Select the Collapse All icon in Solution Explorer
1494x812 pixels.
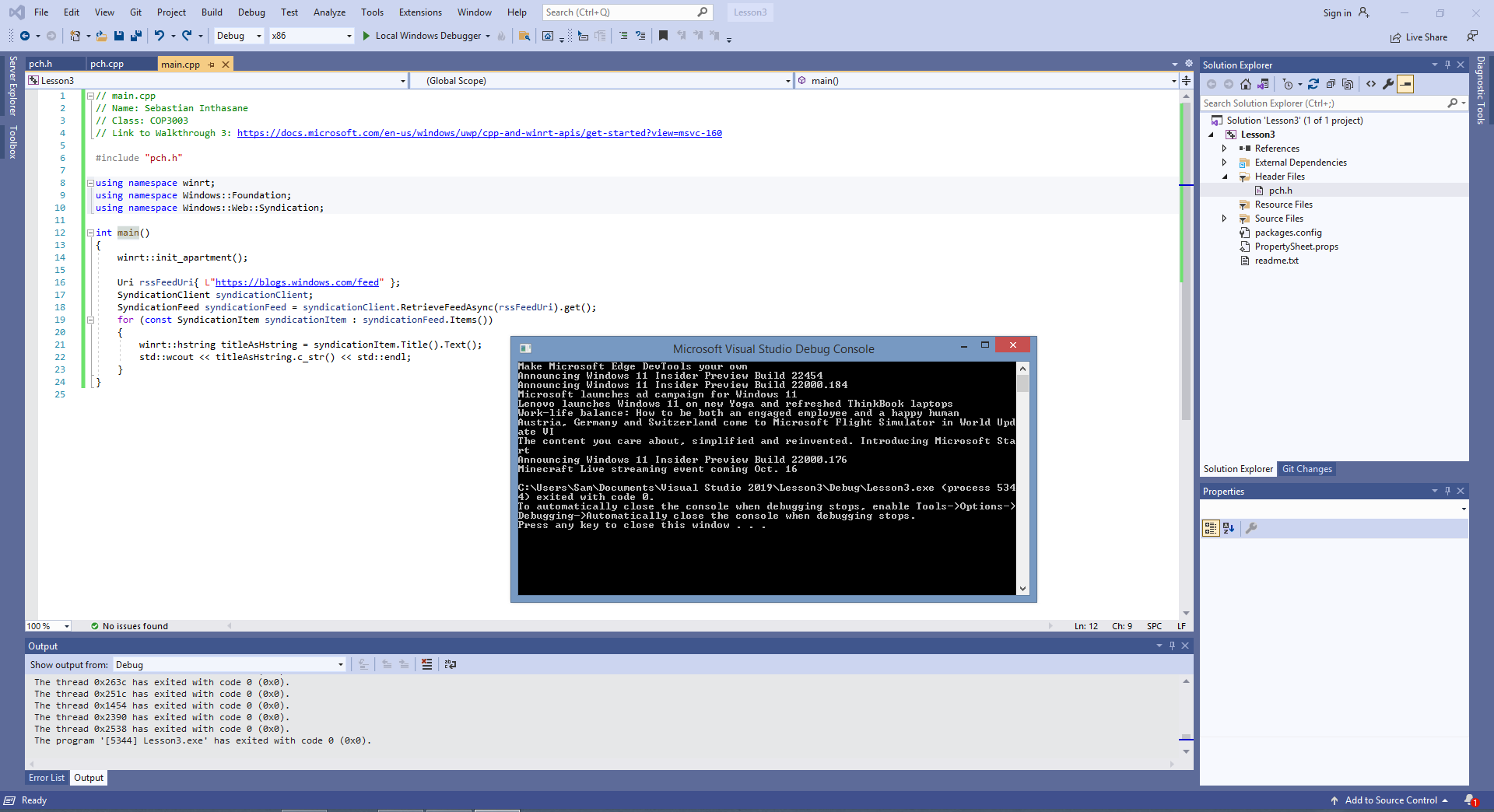[1331, 84]
